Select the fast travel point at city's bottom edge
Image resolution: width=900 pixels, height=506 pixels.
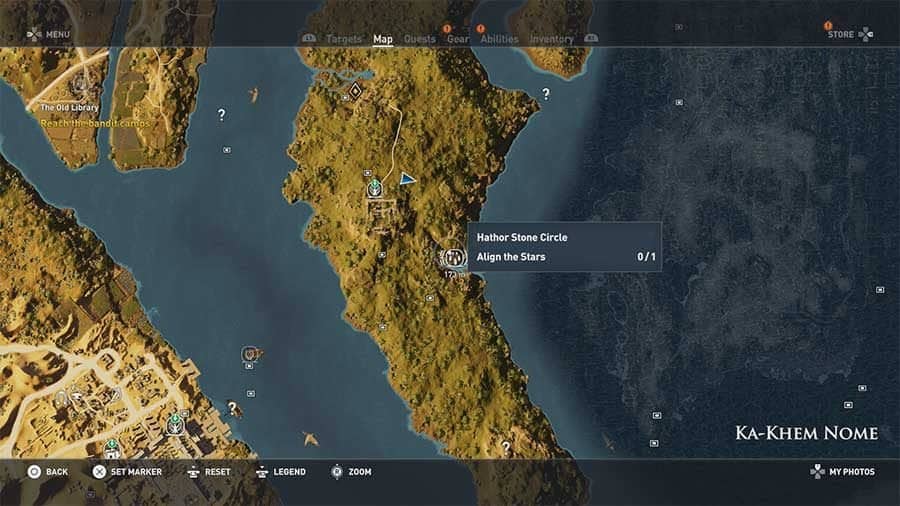(112, 449)
